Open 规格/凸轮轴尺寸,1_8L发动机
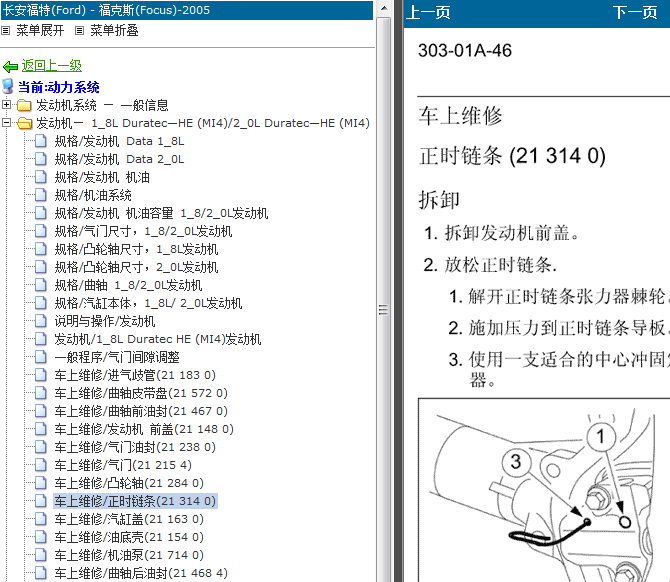The height and width of the screenshot is (582, 670). [x=136, y=249]
